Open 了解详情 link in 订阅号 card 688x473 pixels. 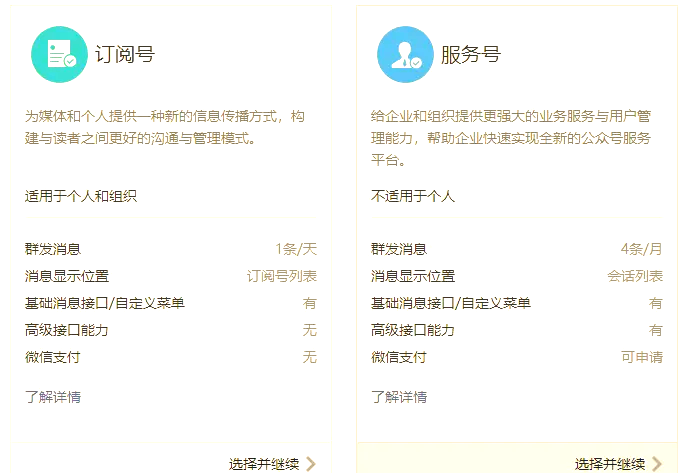pyautogui.click(x=53, y=397)
